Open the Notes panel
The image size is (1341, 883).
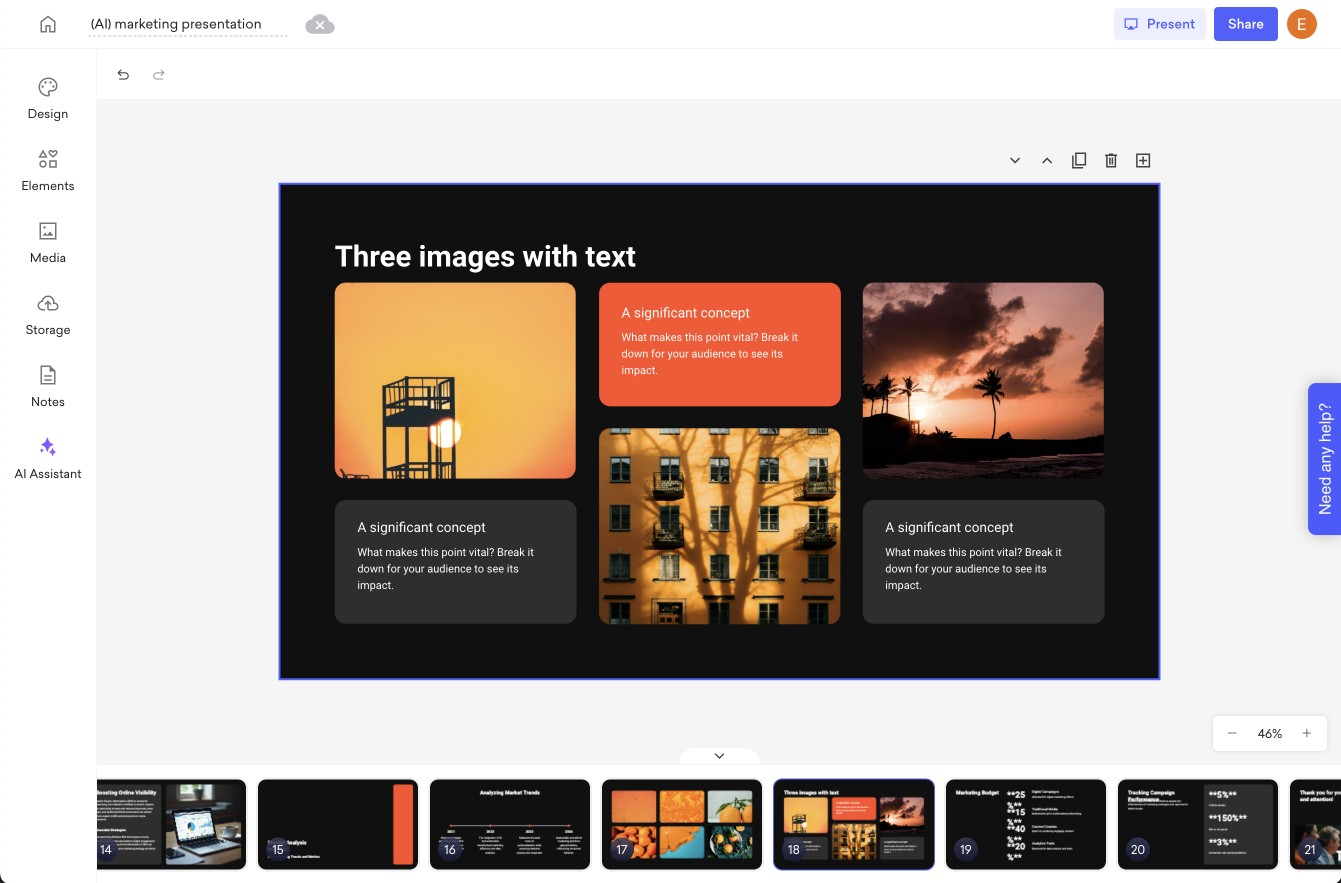pos(48,386)
